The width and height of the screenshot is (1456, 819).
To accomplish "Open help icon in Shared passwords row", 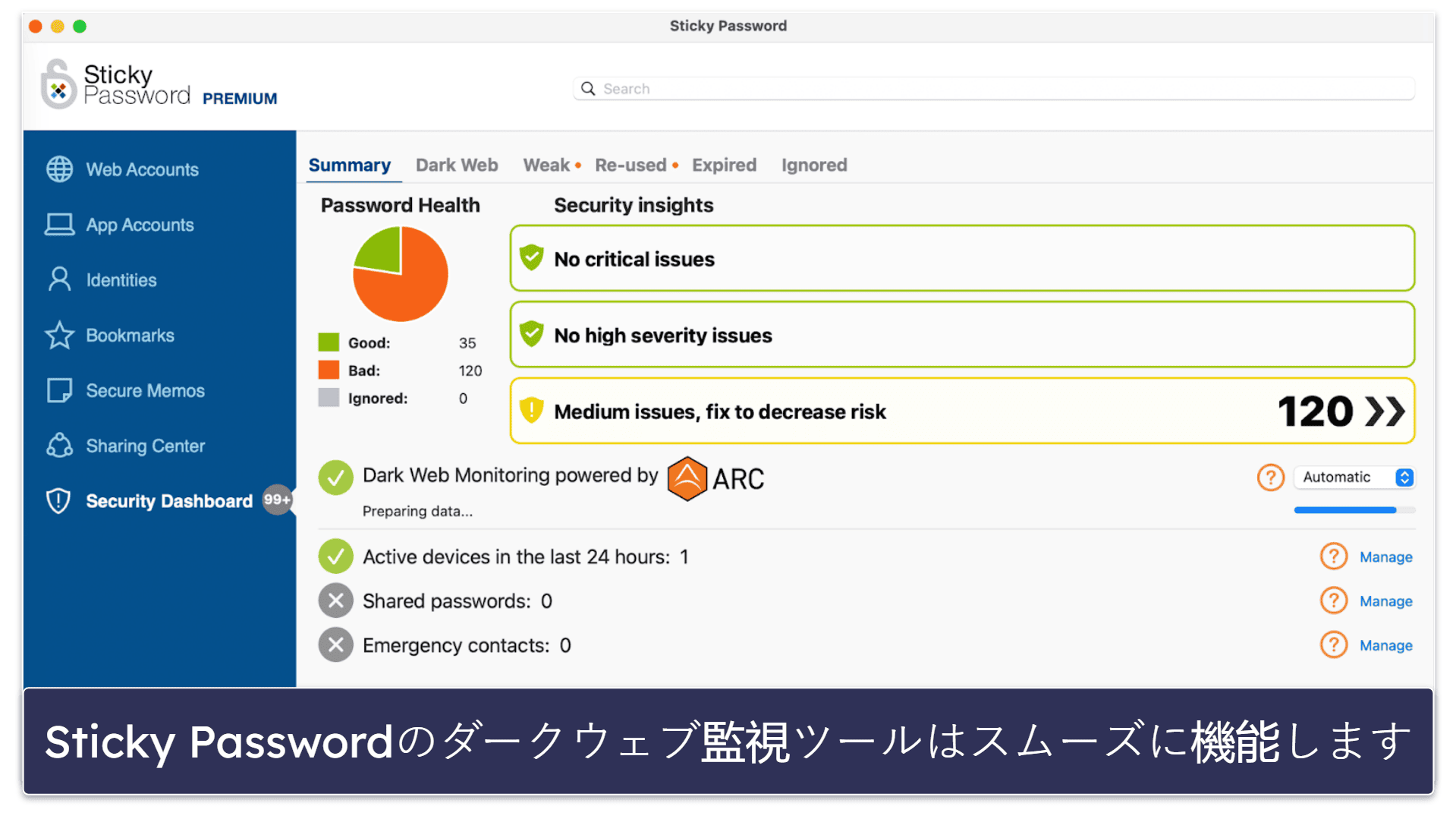I will [x=1333, y=600].
